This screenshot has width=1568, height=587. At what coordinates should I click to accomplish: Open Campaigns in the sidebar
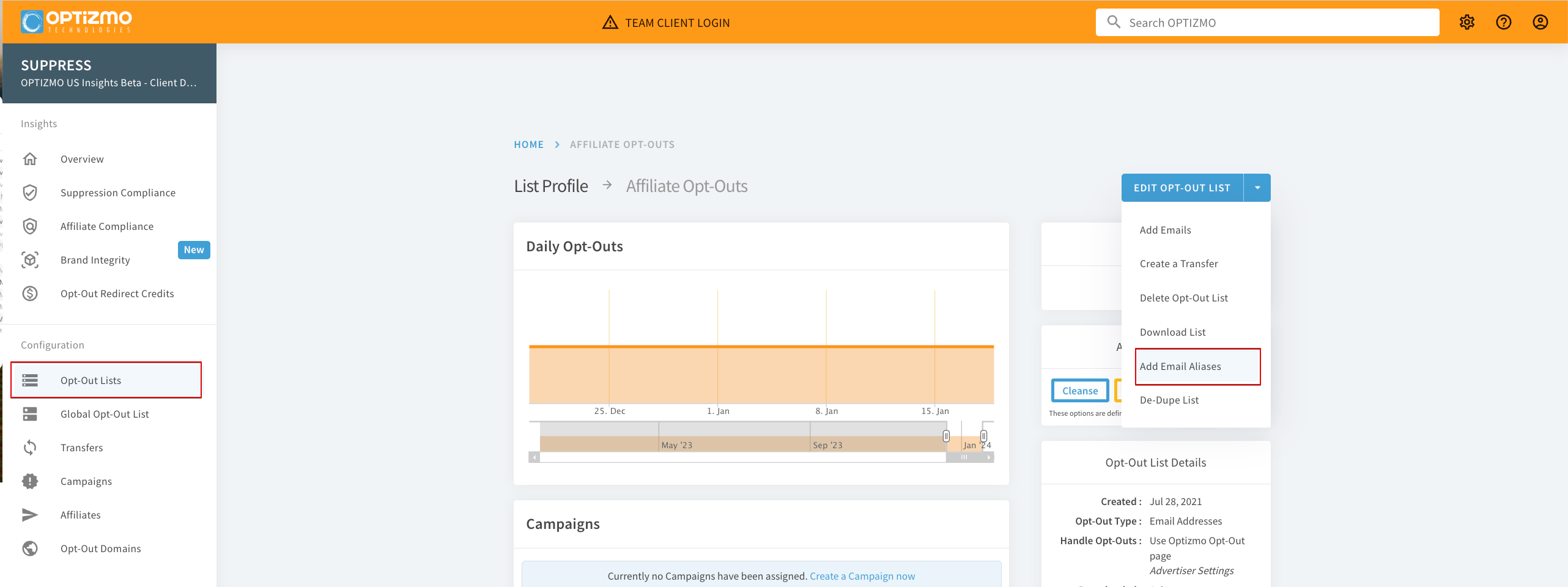[x=86, y=481]
